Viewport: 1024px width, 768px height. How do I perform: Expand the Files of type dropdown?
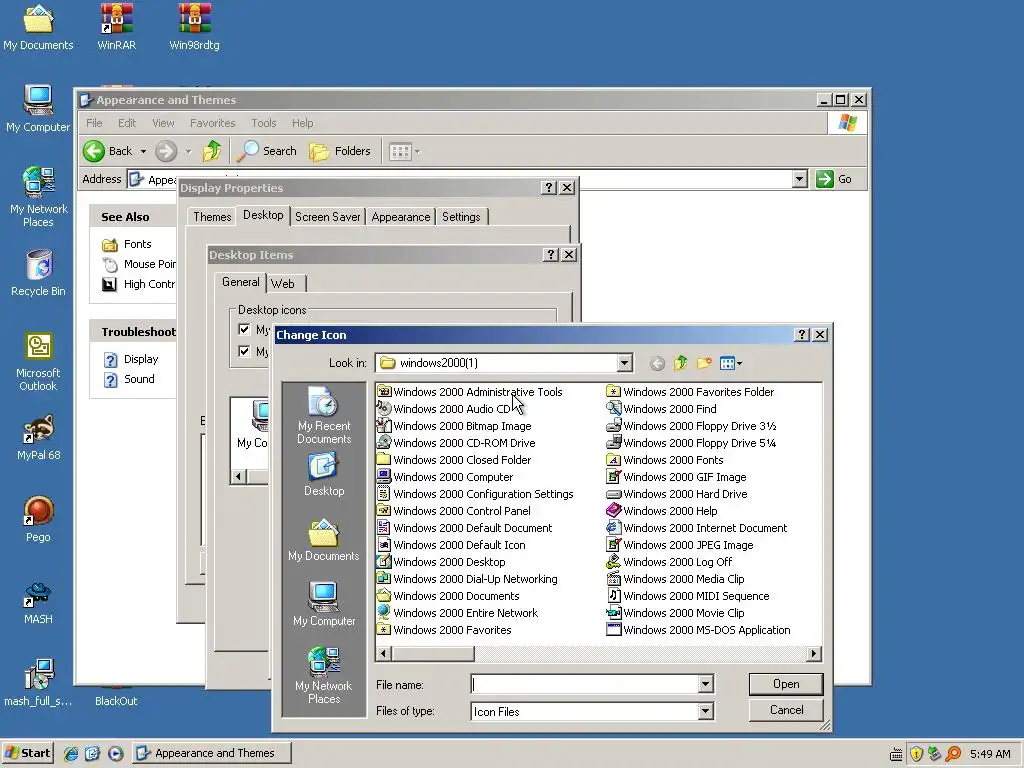point(705,711)
